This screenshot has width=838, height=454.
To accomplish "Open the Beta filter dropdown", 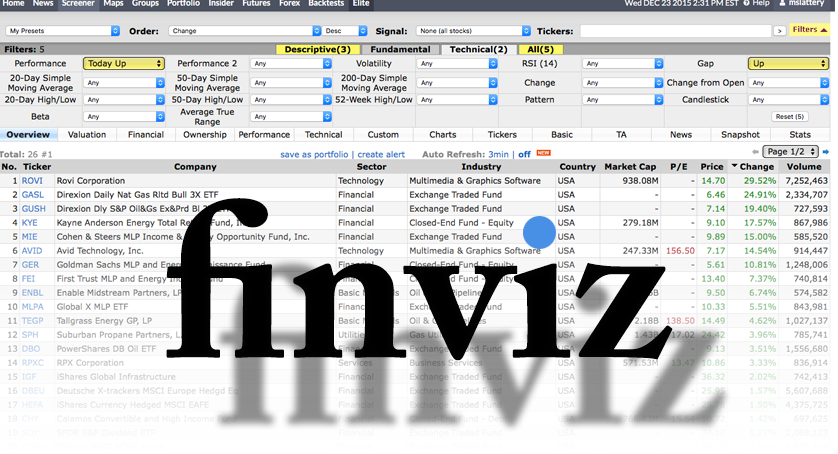I will click(123, 117).
